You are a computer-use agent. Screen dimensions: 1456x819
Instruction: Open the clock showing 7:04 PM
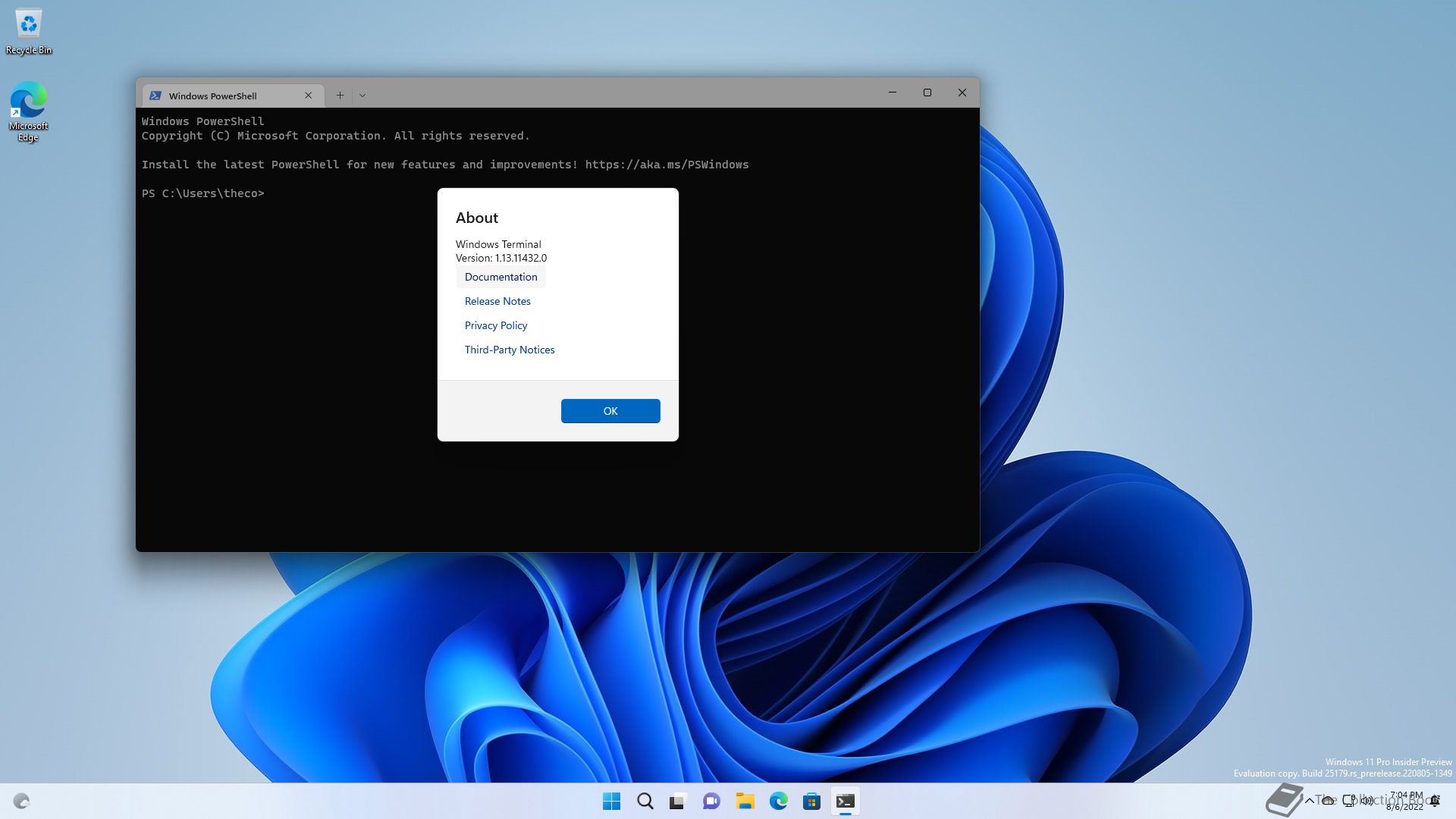(x=1405, y=801)
